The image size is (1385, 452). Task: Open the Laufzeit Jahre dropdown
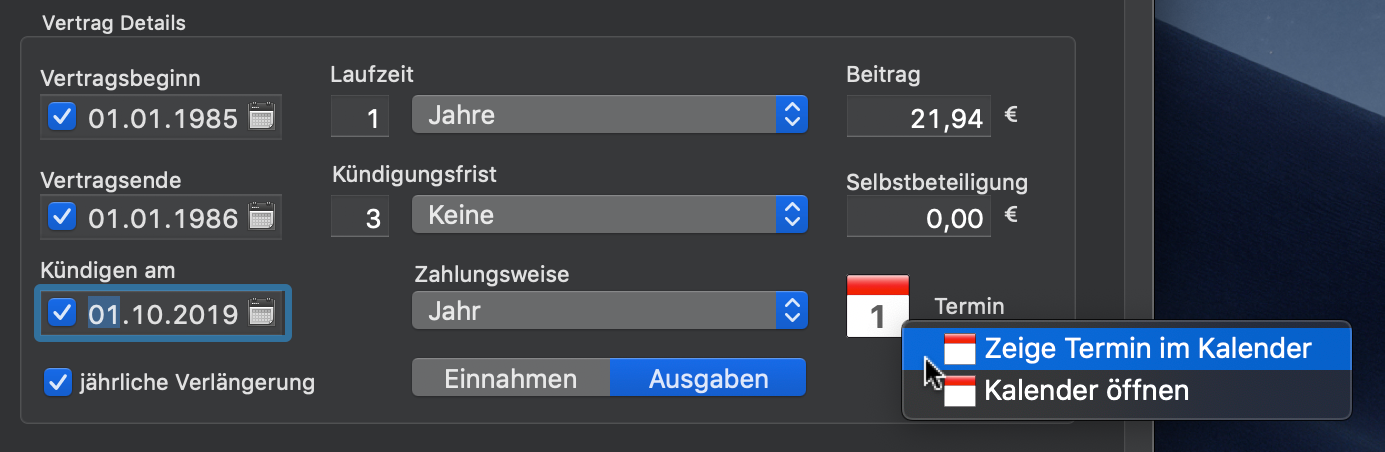(609, 116)
